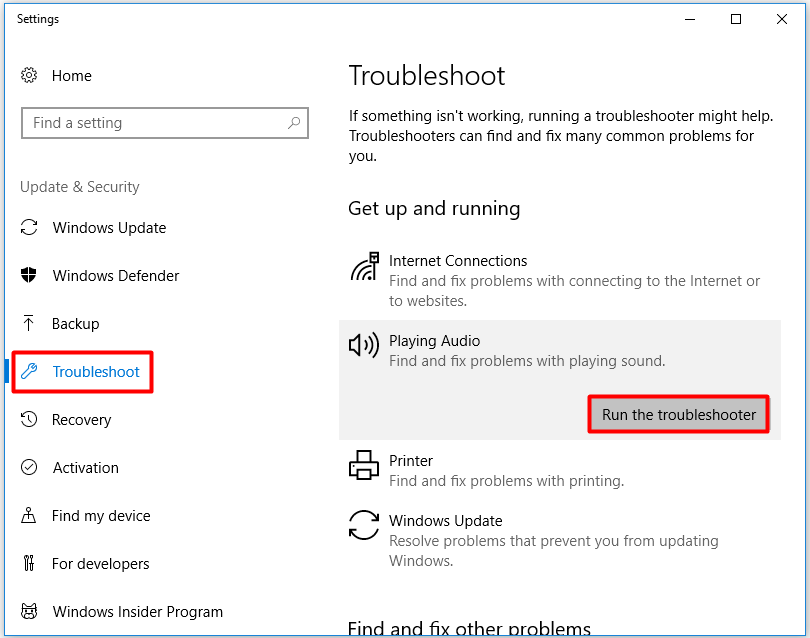Click the search magnifier icon
This screenshot has width=810, height=638.
point(294,123)
